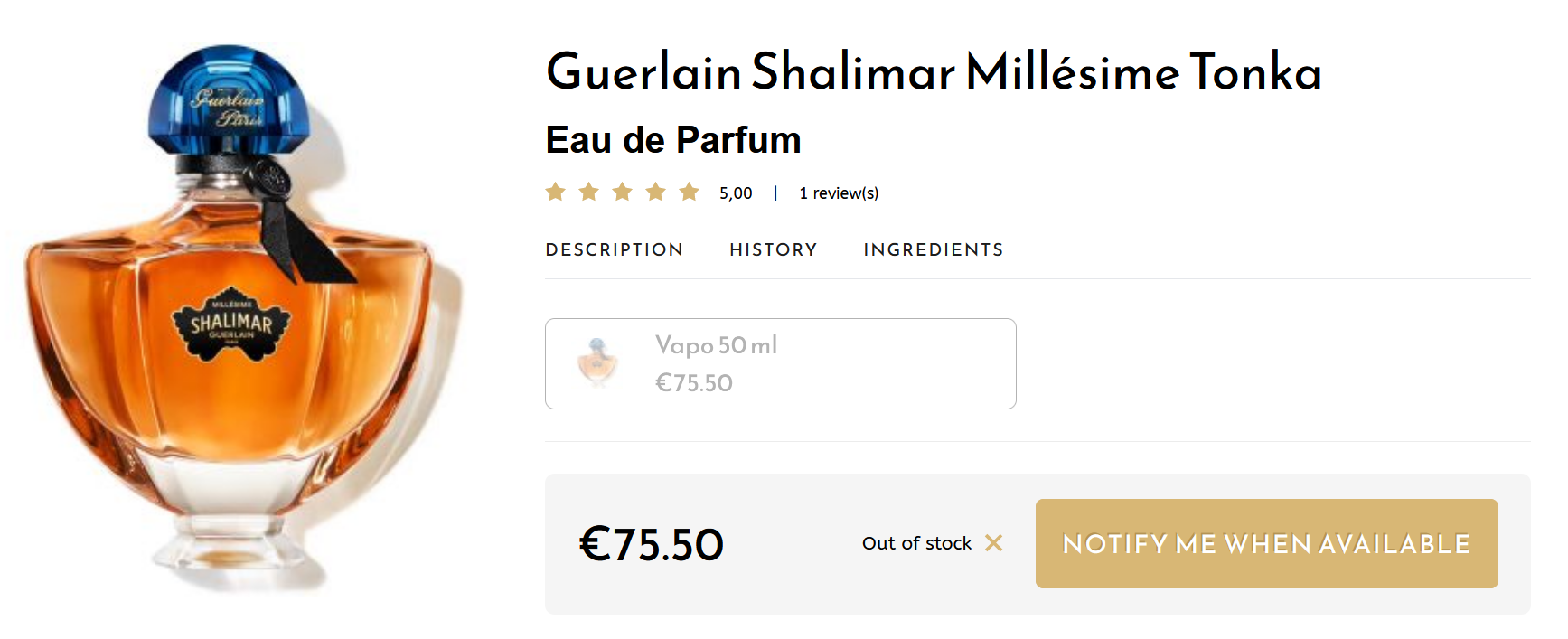The image size is (1568, 639).
Task: Click the Guerlain Shalimar Millésime Tonka title
Action: click(934, 71)
